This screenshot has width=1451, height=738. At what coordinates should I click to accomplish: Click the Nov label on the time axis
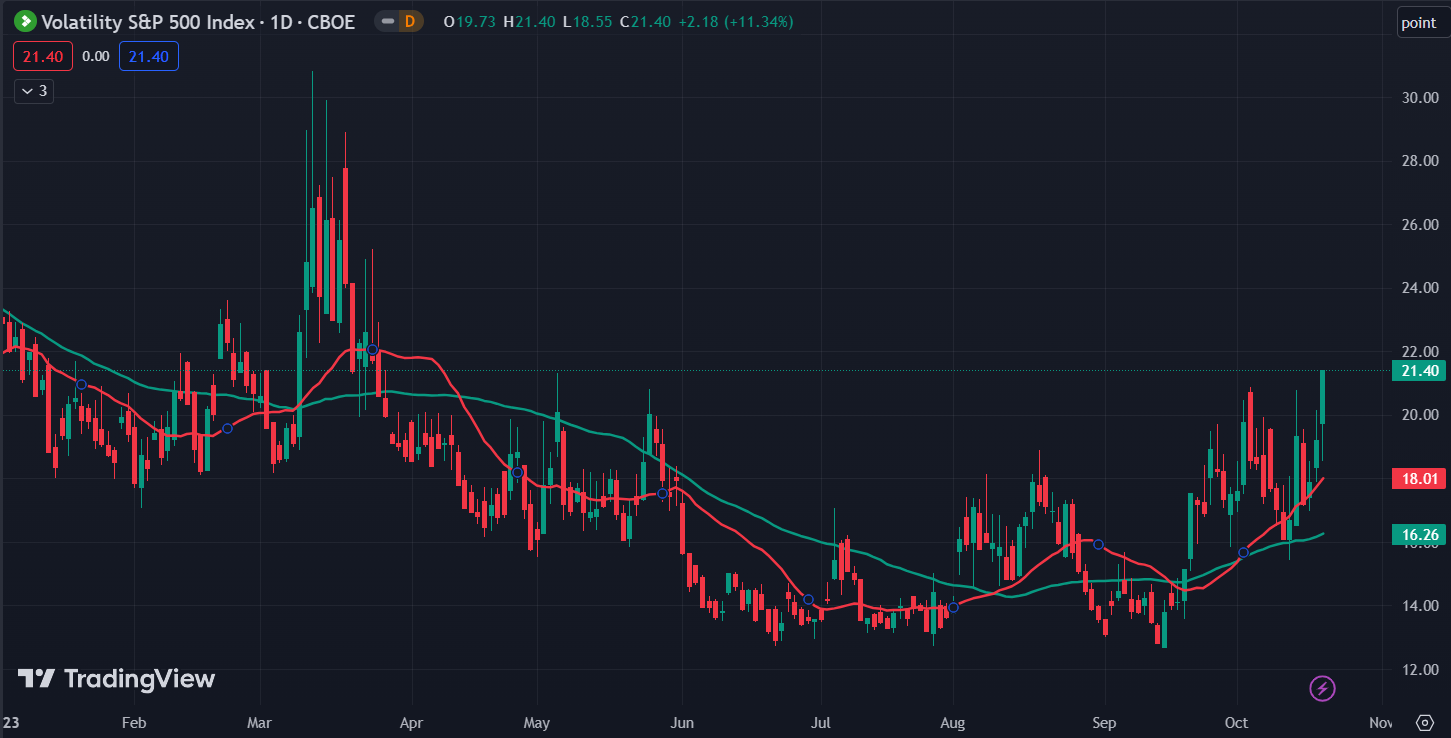pos(1381,722)
